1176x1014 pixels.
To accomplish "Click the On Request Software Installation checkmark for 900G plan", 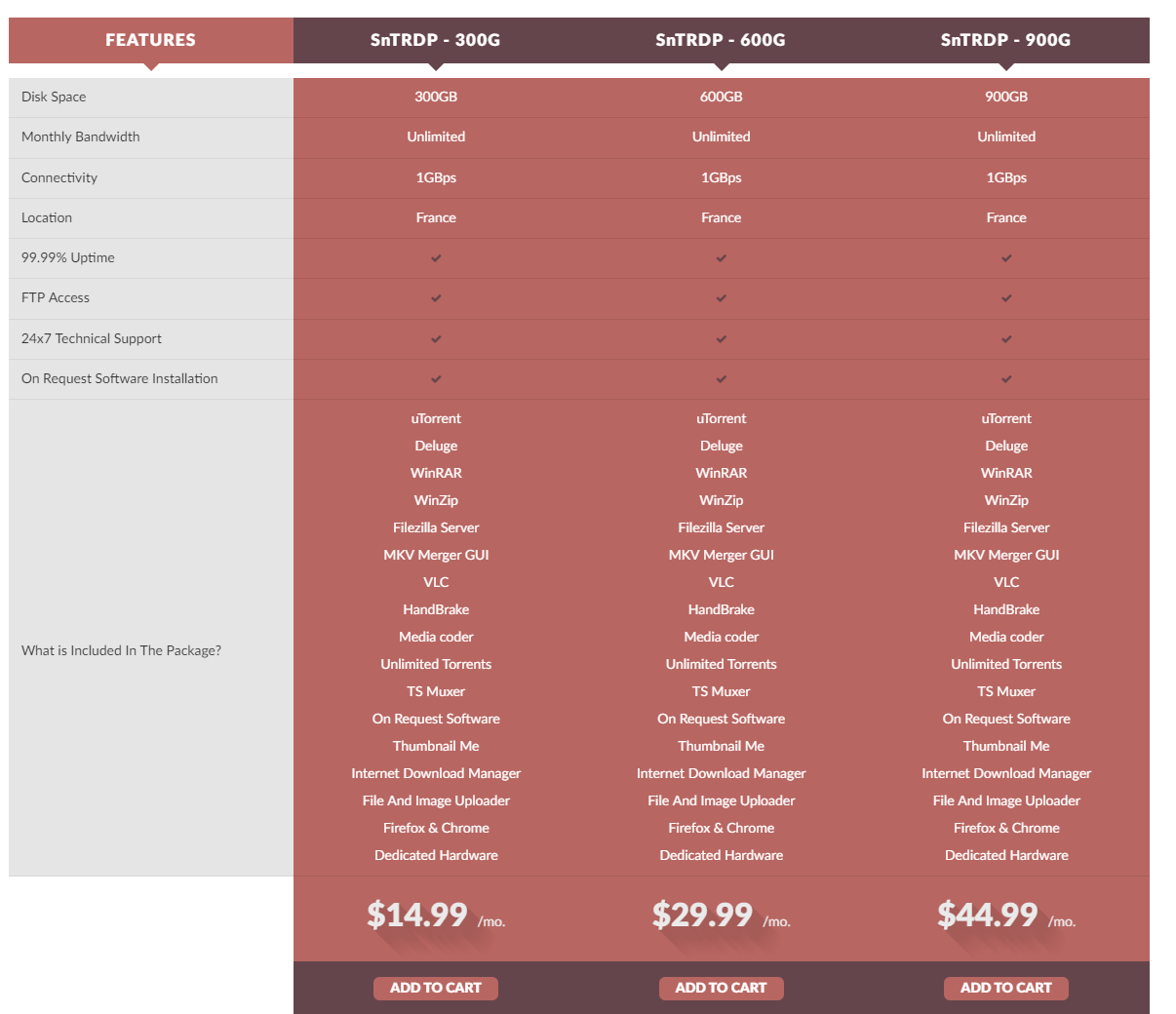I will [1006, 379].
